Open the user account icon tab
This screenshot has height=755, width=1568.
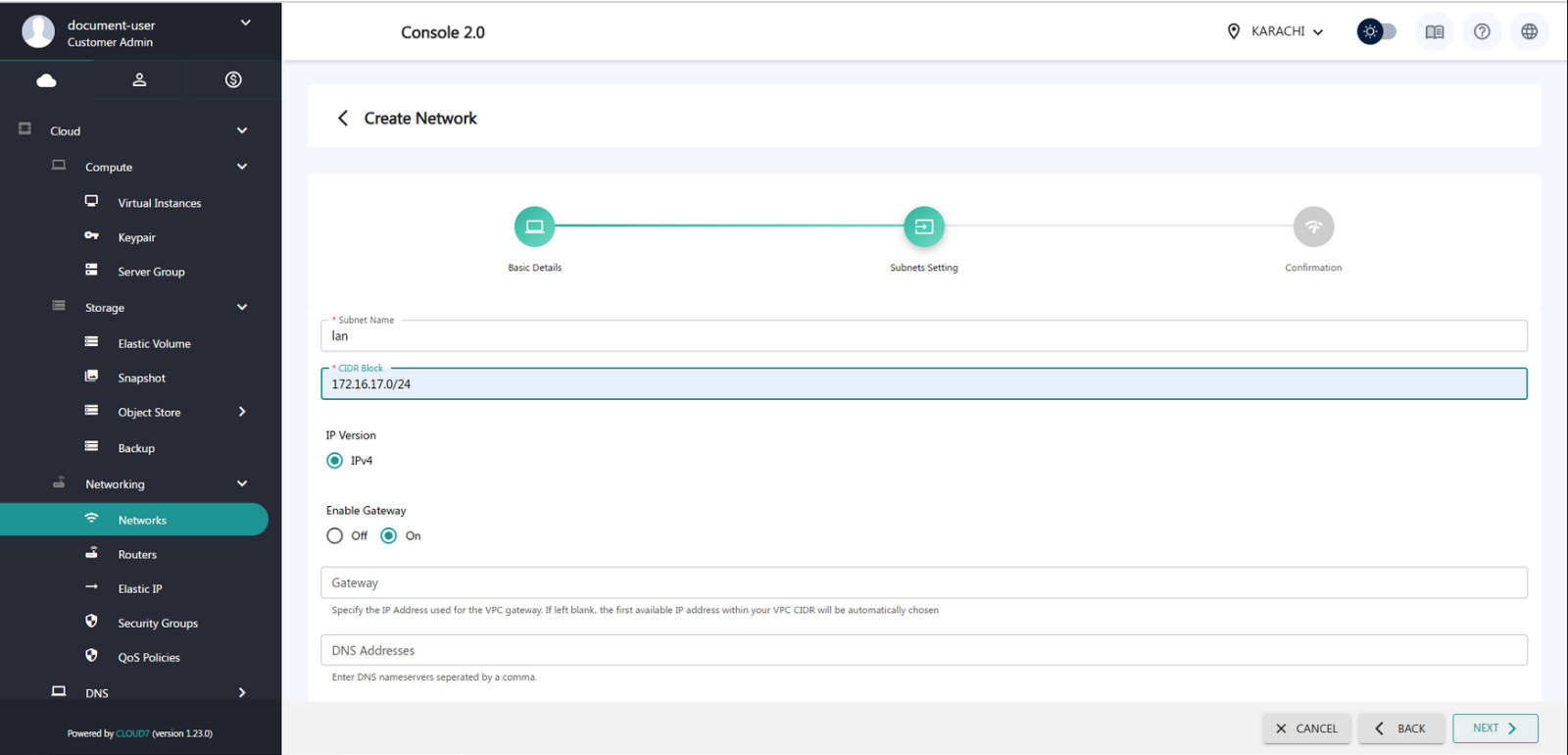[x=139, y=80]
